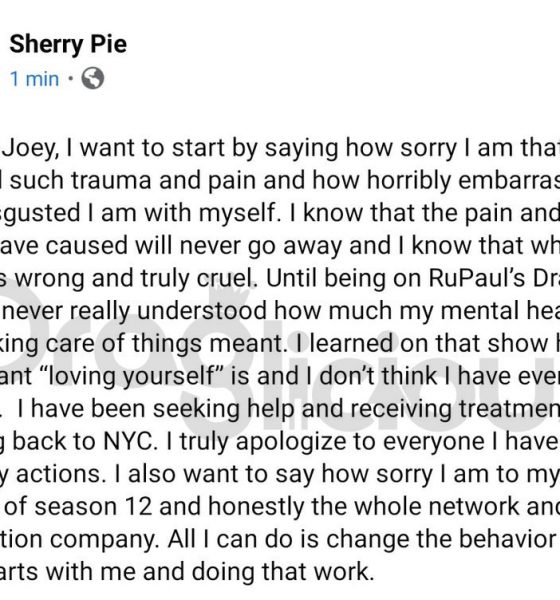
Task: Click the word "company." near the bottom
Action: (x=104, y=539)
